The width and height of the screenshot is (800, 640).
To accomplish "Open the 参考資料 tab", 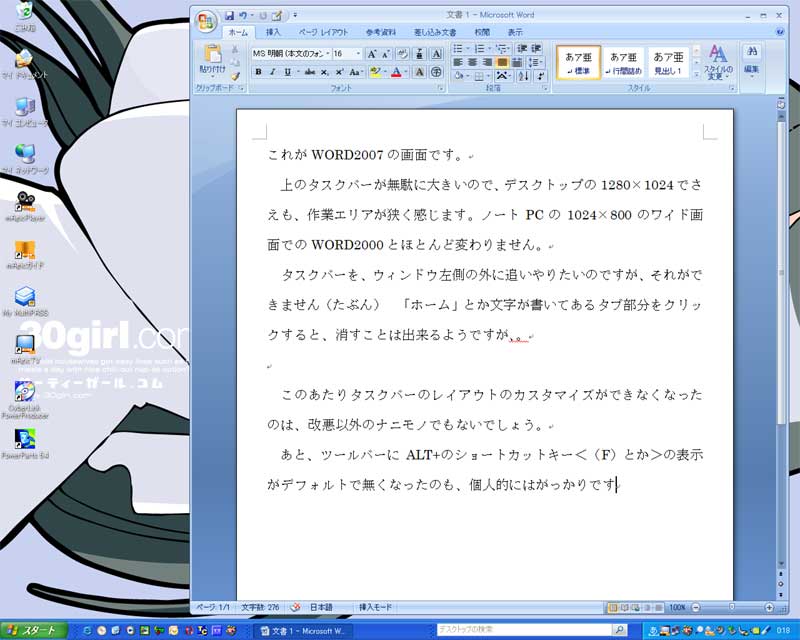I will pos(381,32).
